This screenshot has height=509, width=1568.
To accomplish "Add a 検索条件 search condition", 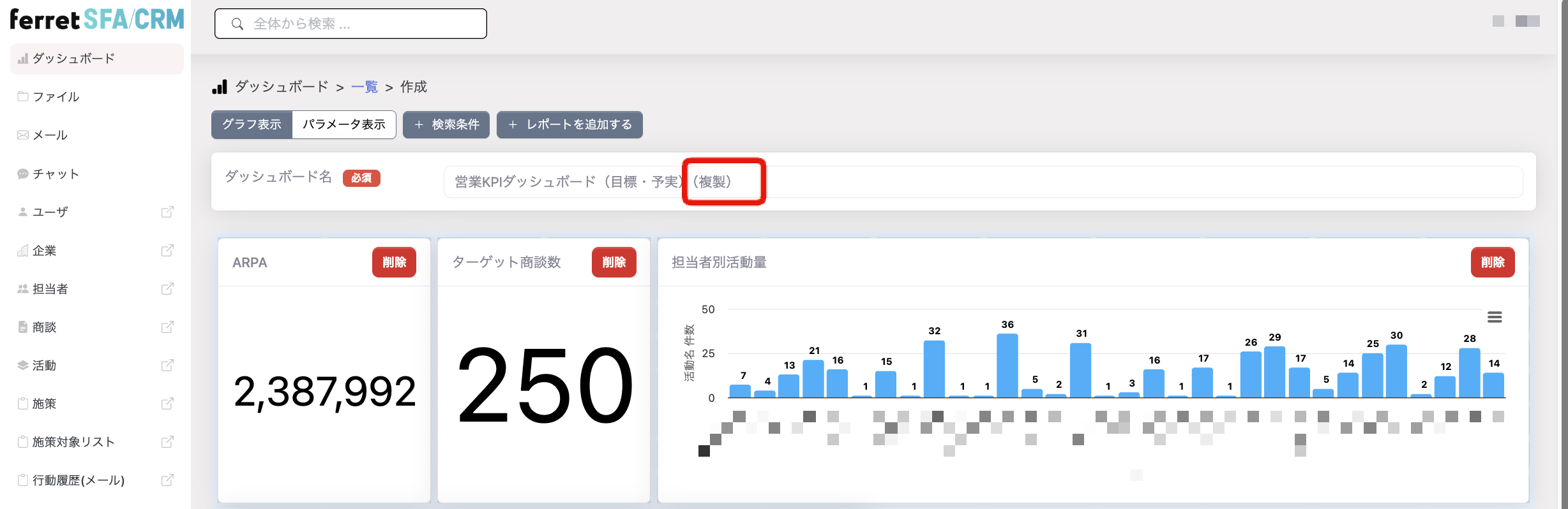I will pyautogui.click(x=446, y=124).
